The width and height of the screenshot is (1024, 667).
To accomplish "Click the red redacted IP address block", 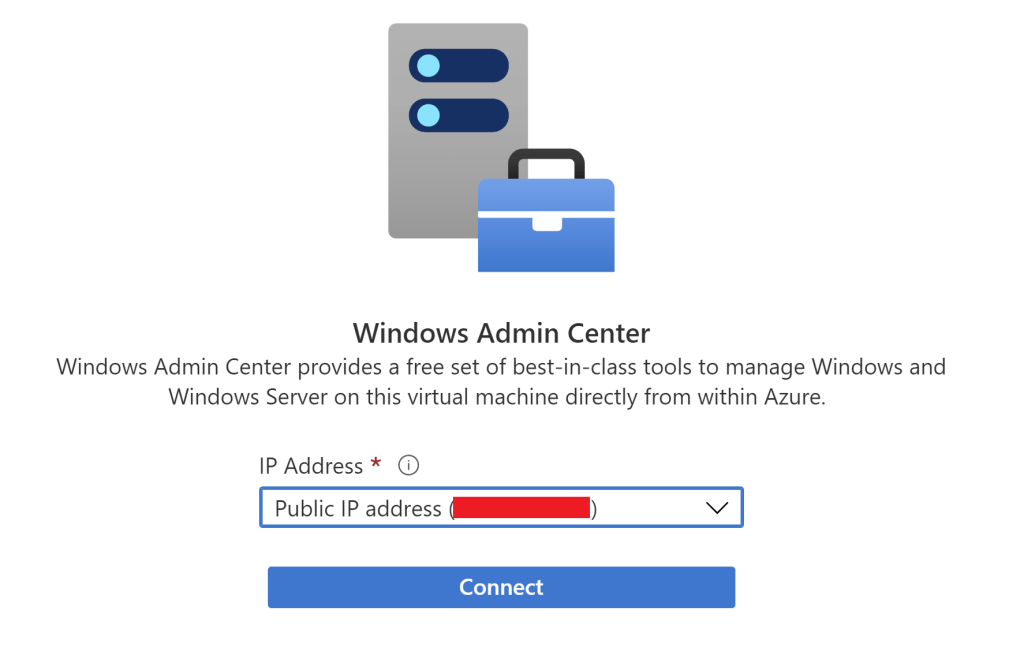I will 521,508.
